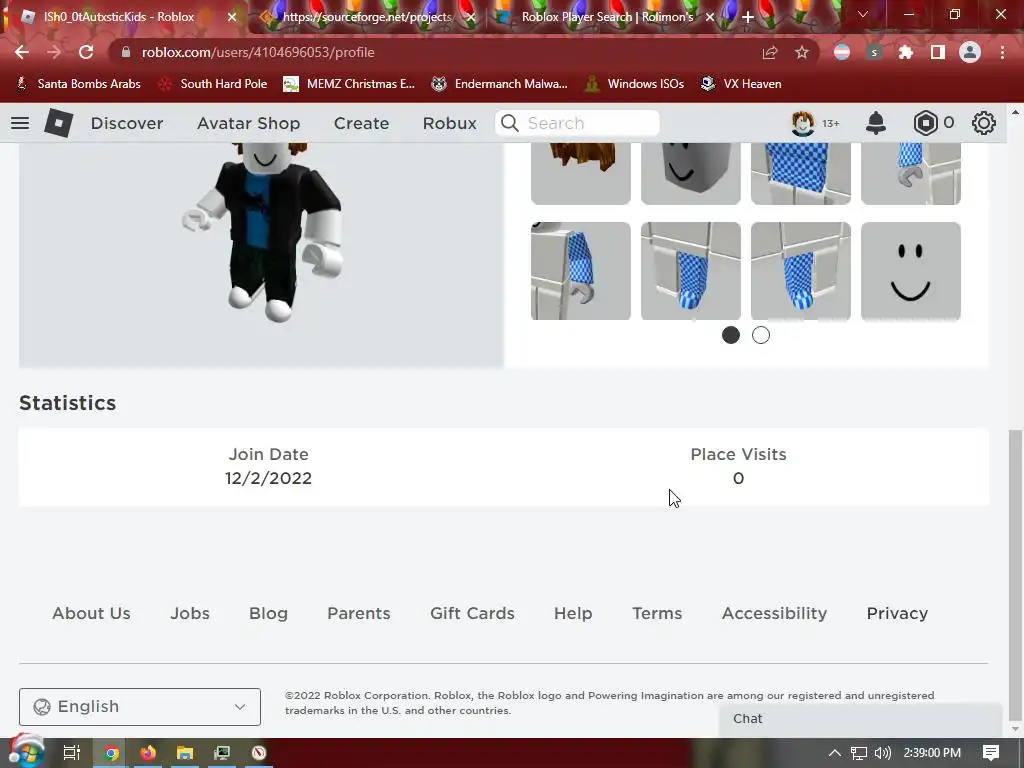Open volume control in system tray
Image resolution: width=1024 pixels, height=768 pixels.
[882, 753]
